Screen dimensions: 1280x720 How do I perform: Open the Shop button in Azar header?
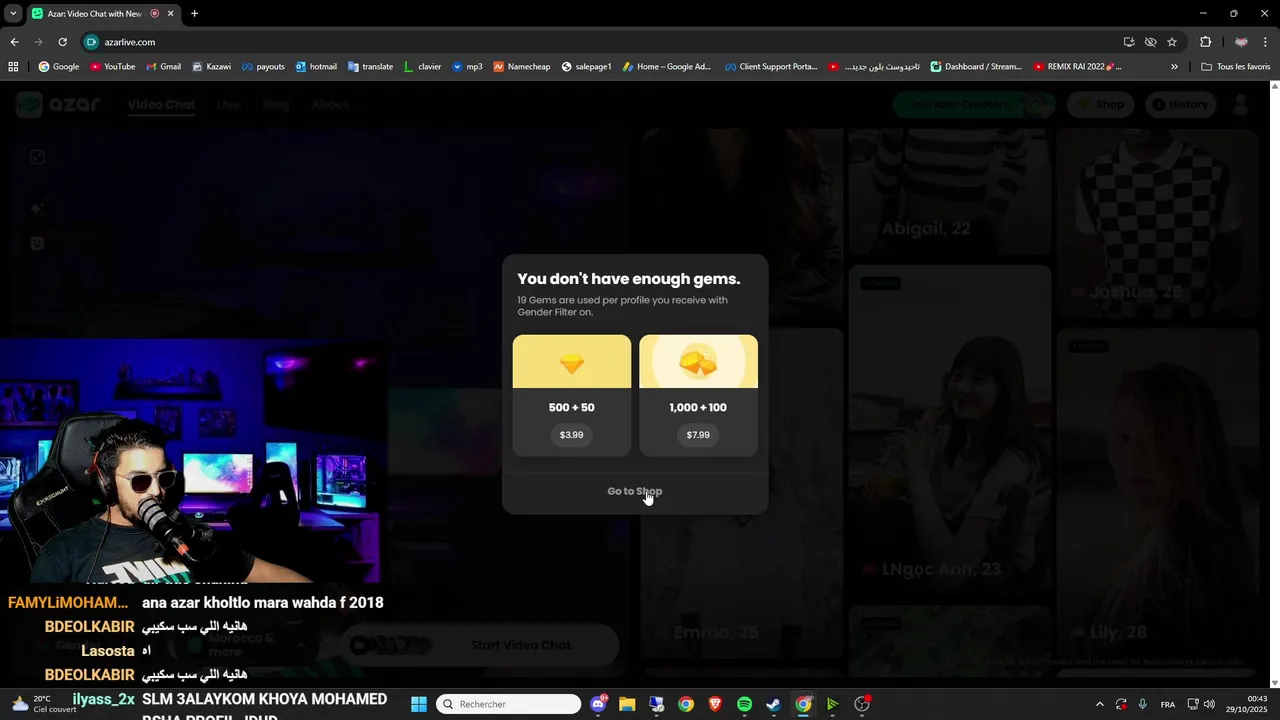1101,104
